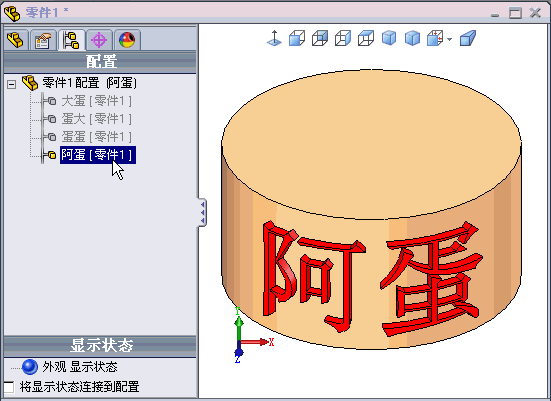Select the shaded display cube icon
This screenshot has width=551, height=401.
(412, 38)
